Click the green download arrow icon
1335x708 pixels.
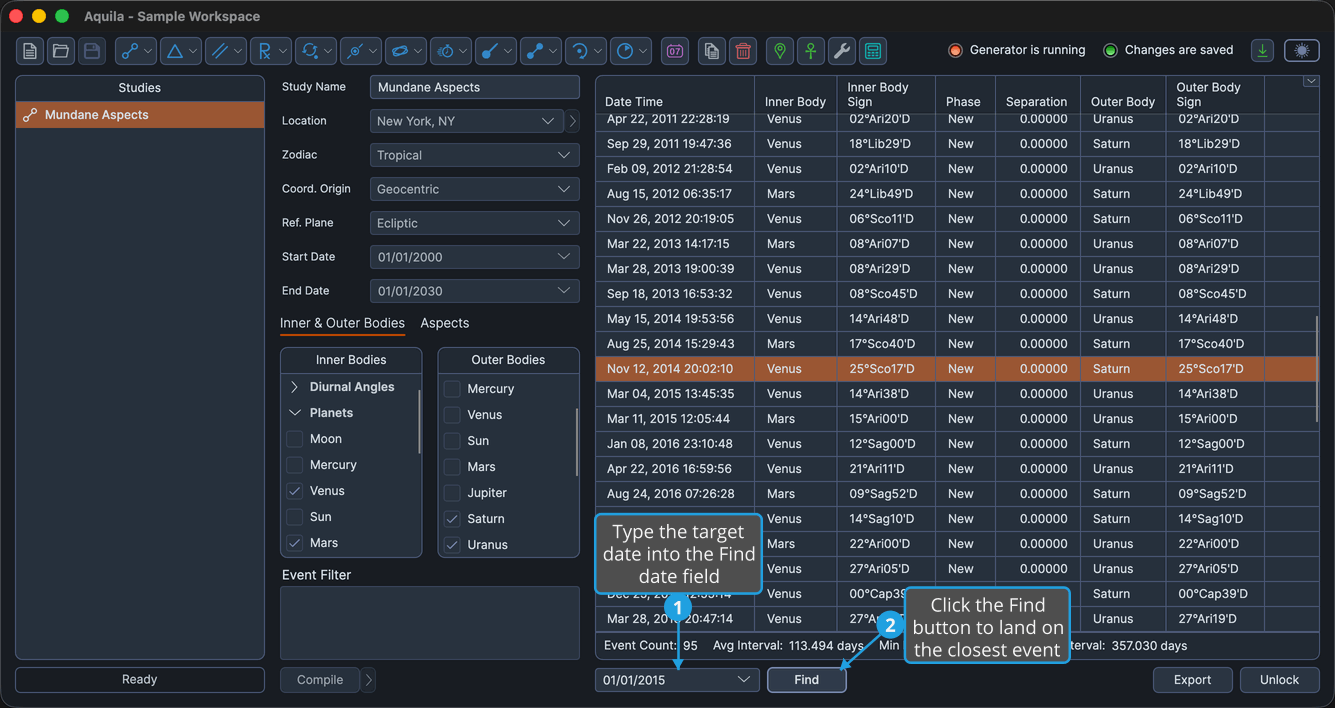(x=1263, y=51)
